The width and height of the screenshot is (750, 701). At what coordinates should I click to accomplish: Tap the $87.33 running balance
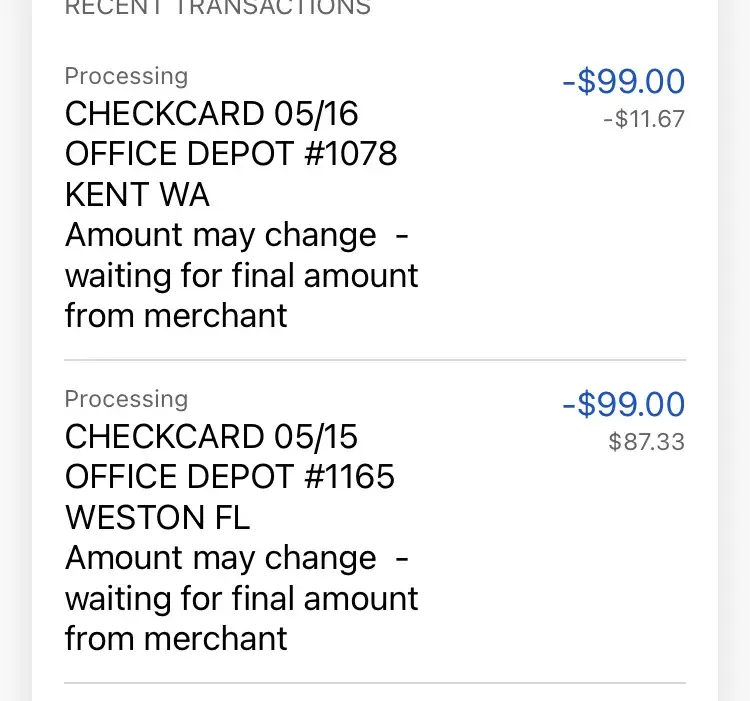point(646,442)
